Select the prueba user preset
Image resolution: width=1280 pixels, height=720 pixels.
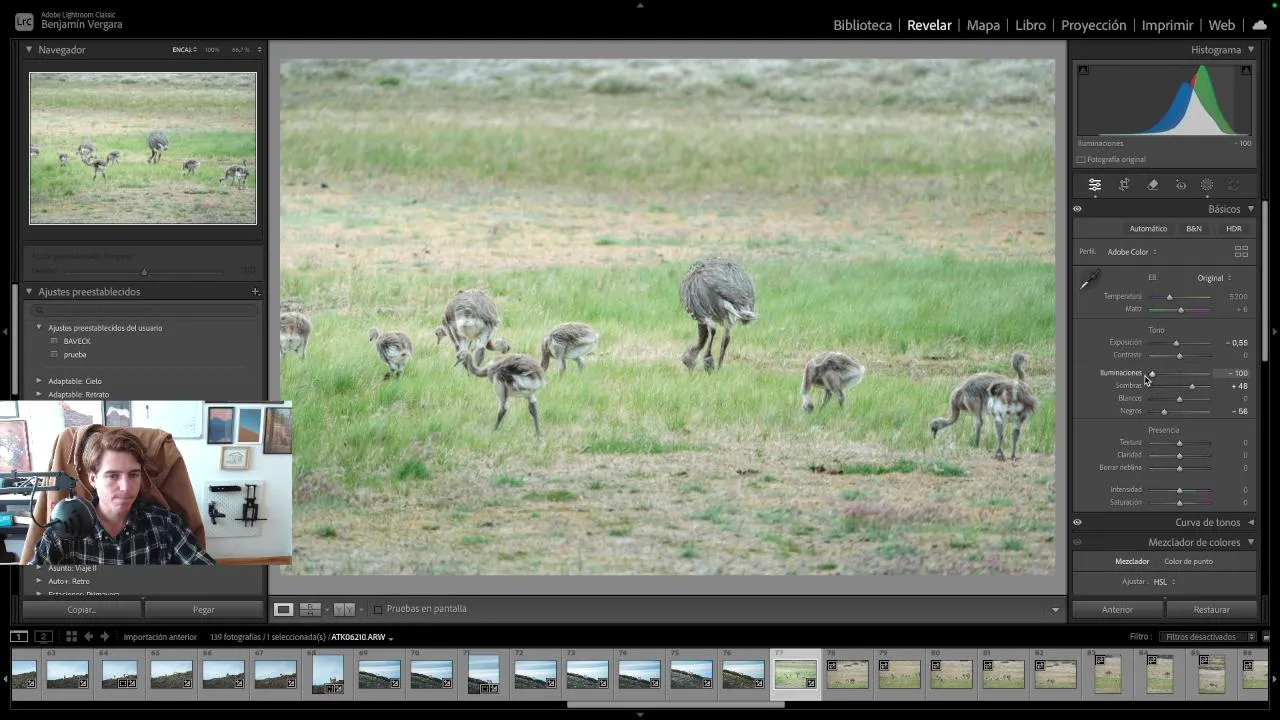click(x=75, y=354)
